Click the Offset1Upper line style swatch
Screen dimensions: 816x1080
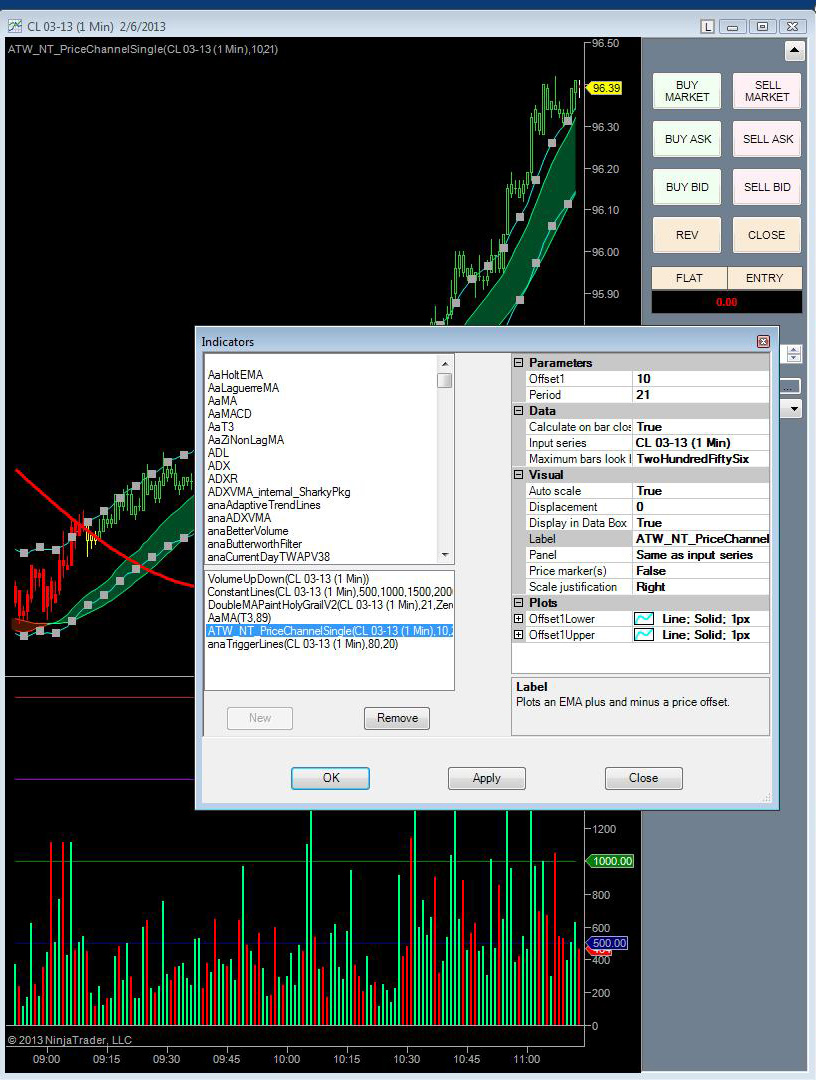pos(644,634)
